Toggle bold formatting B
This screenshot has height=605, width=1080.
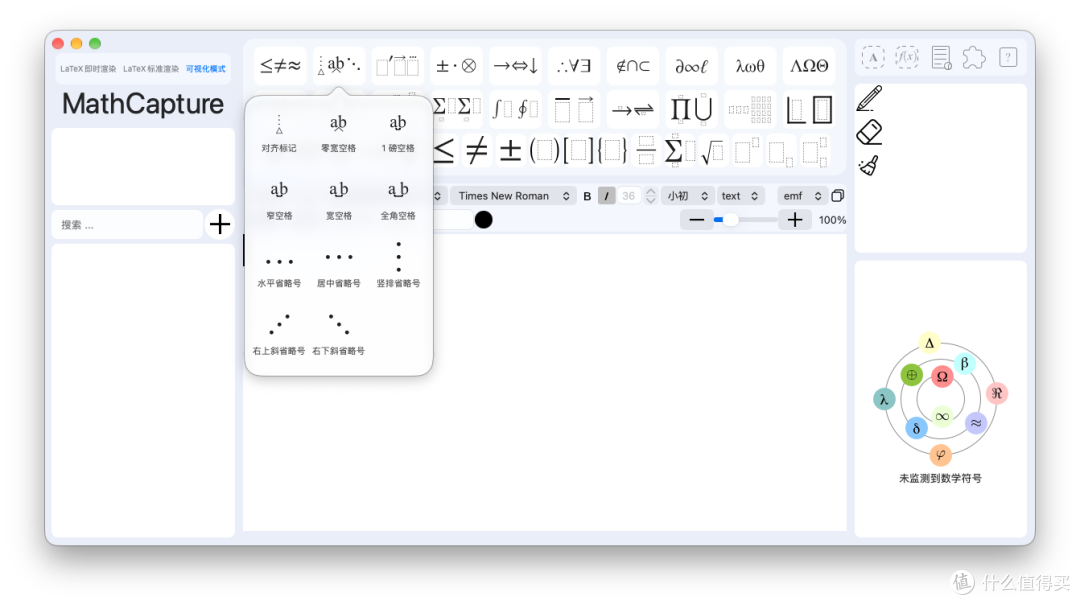point(587,196)
